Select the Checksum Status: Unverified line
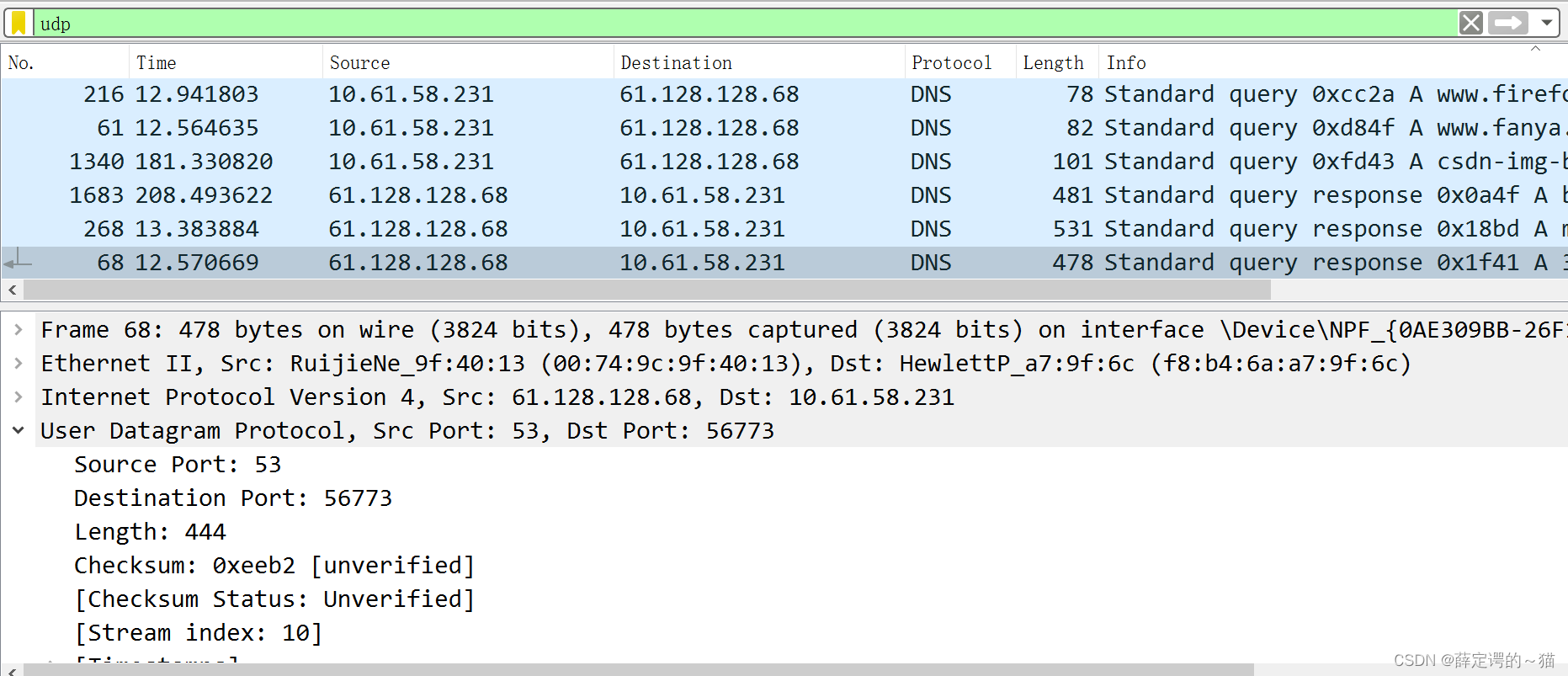 coord(274,599)
